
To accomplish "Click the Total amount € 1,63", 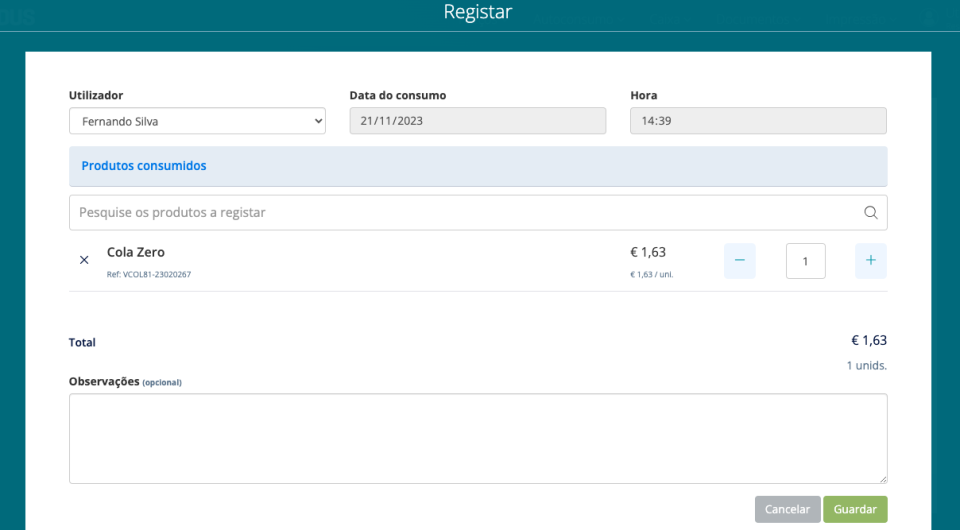I will coord(868,340).
